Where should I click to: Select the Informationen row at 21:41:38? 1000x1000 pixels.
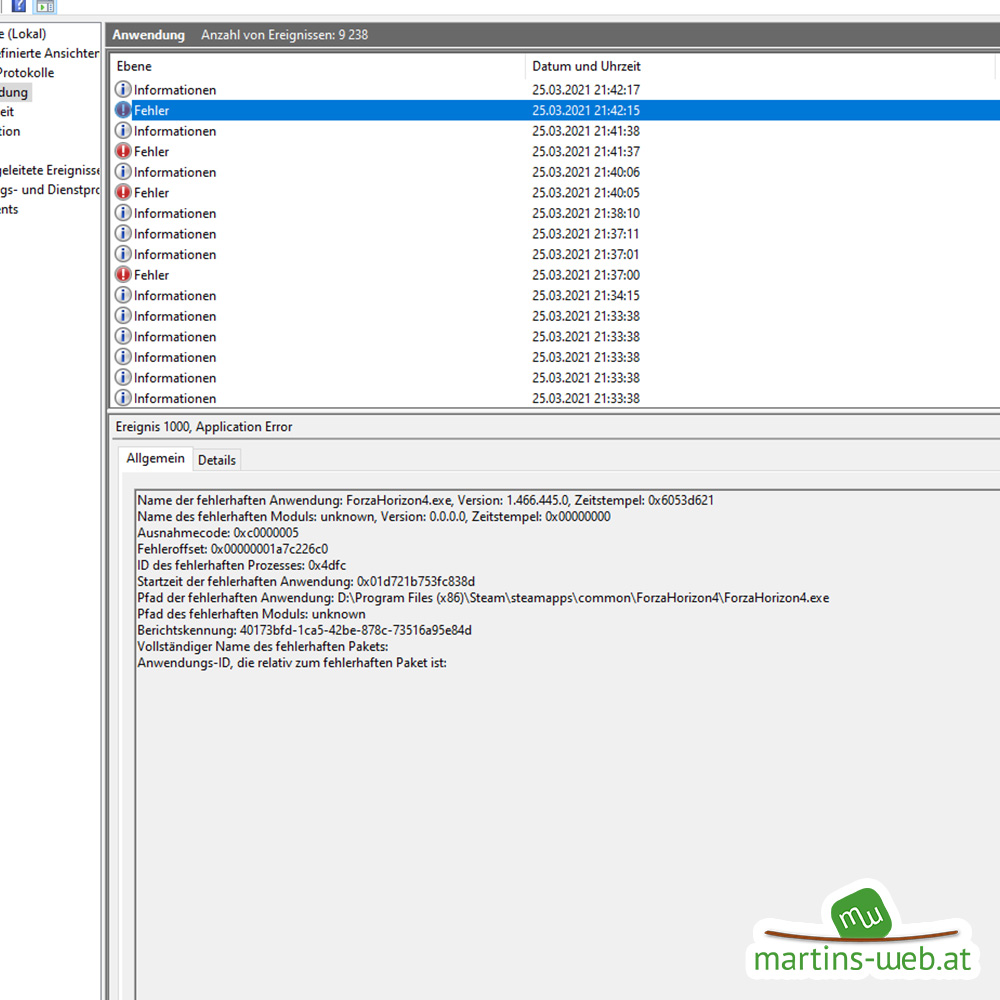pos(555,131)
